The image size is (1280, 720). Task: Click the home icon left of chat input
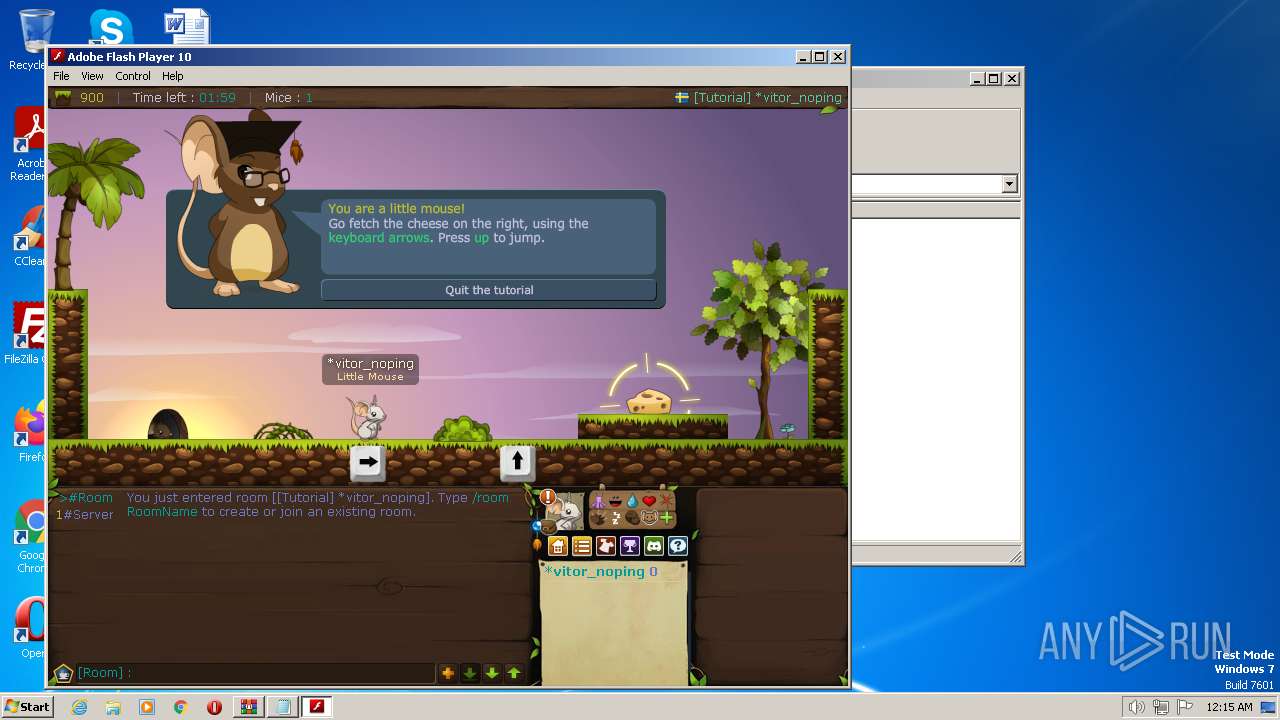[x=63, y=673]
